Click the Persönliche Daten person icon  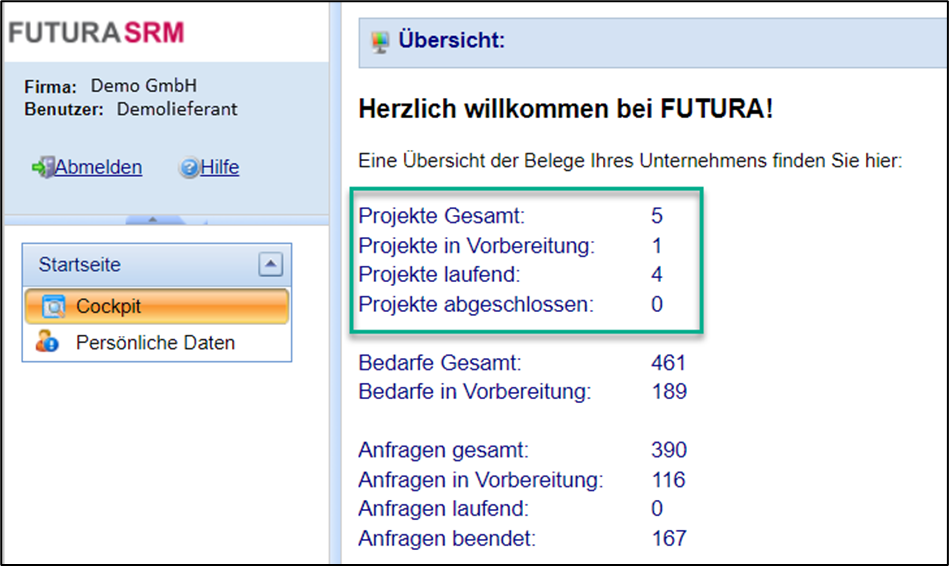coord(47,342)
